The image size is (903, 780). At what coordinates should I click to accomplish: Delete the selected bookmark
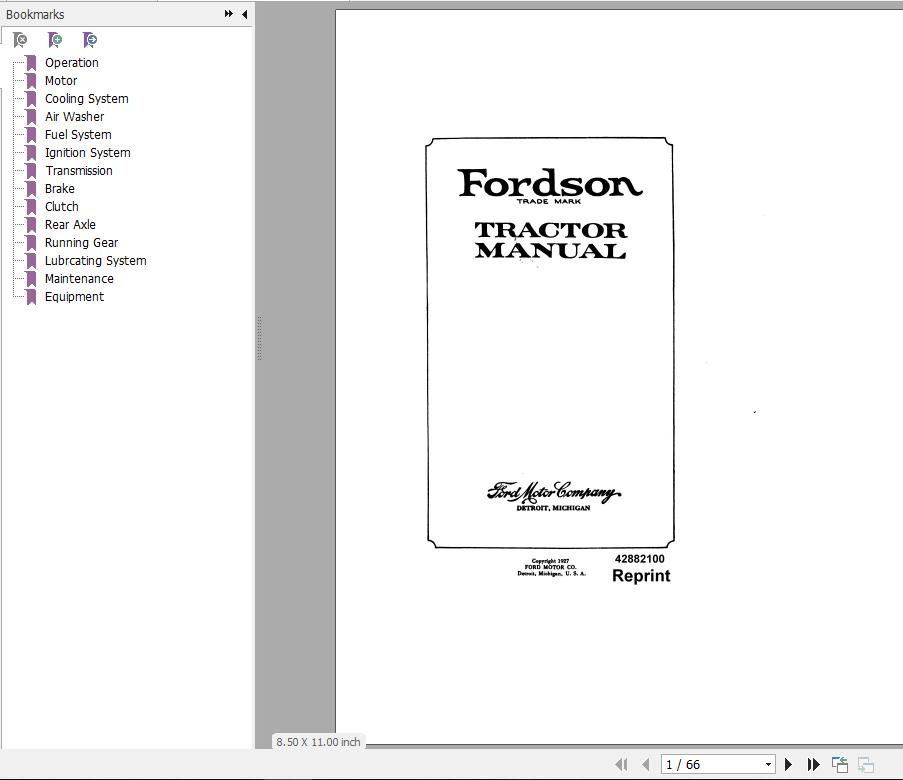click(20, 40)
